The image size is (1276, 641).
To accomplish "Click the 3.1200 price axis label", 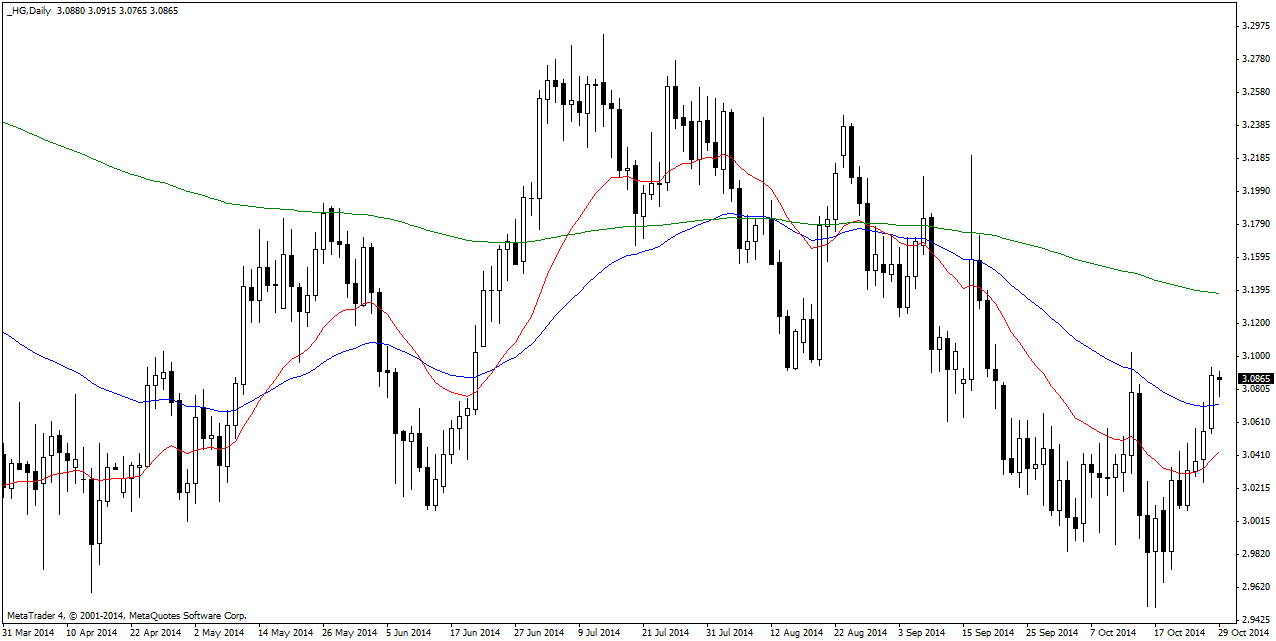I will coord(1254,323).
